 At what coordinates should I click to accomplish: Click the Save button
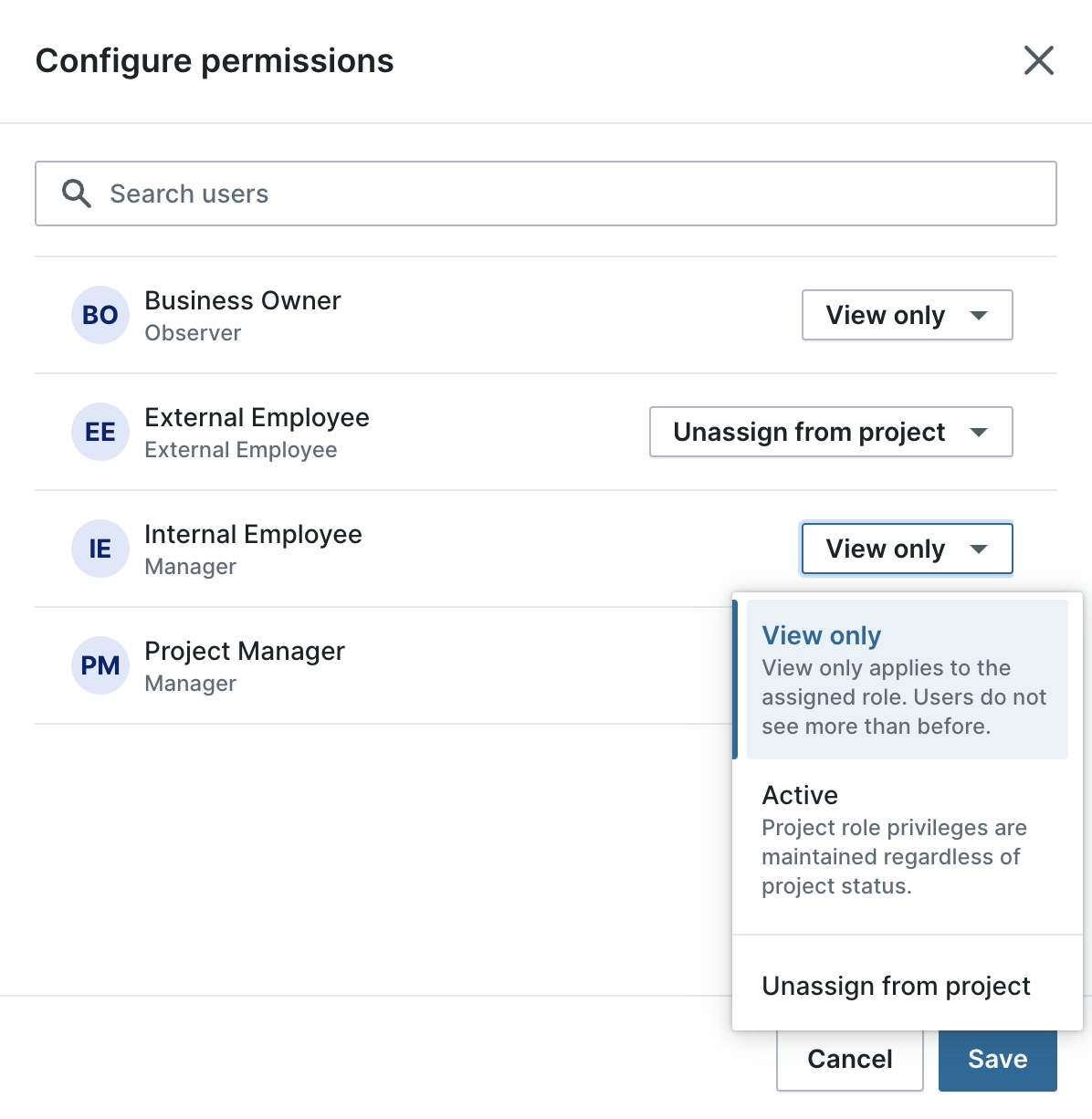tap(998, 1059)
